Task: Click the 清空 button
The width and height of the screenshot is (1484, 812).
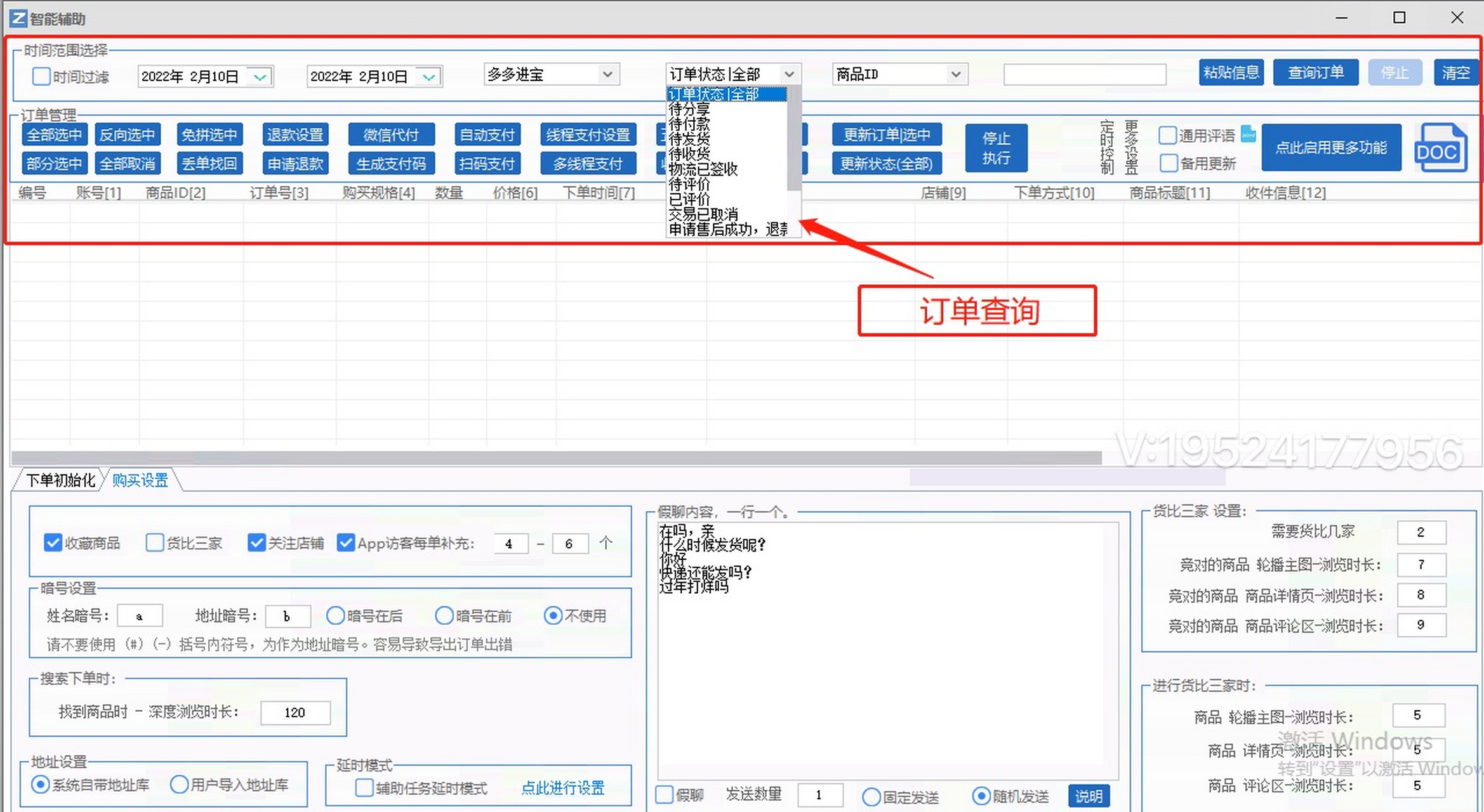Action: [1455, 72]
